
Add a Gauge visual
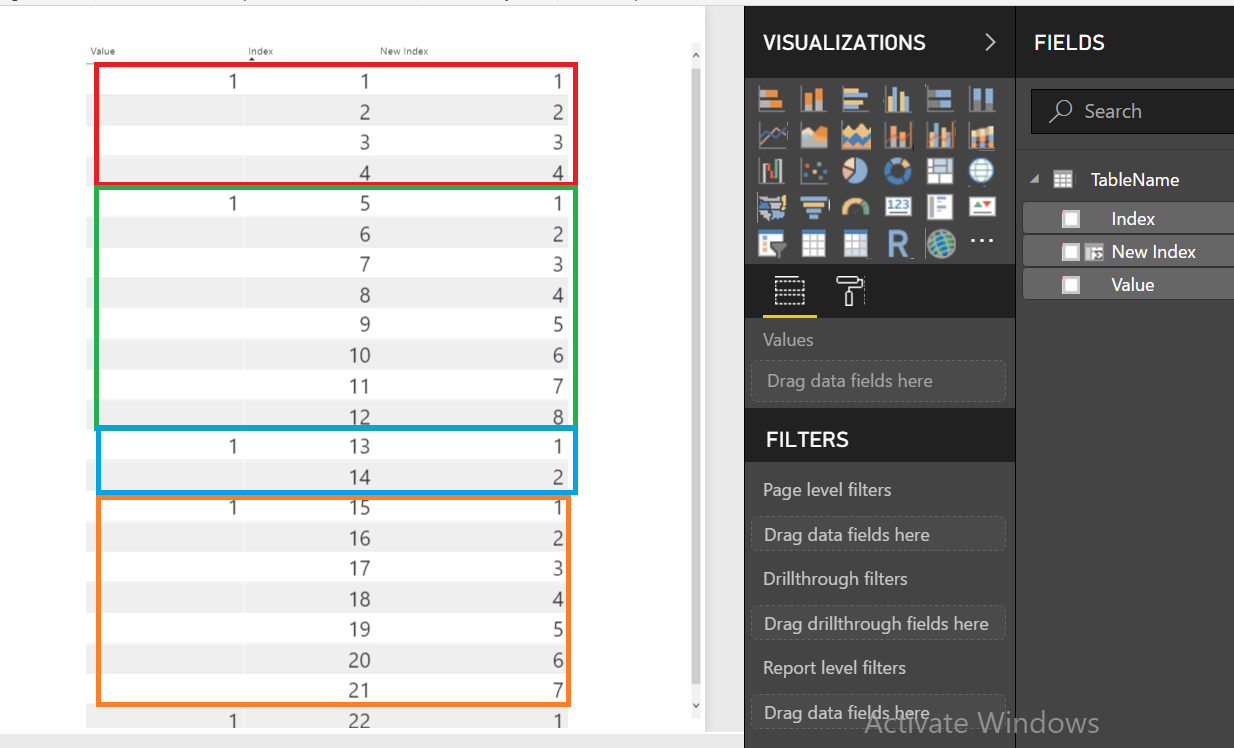click(855, 207)
